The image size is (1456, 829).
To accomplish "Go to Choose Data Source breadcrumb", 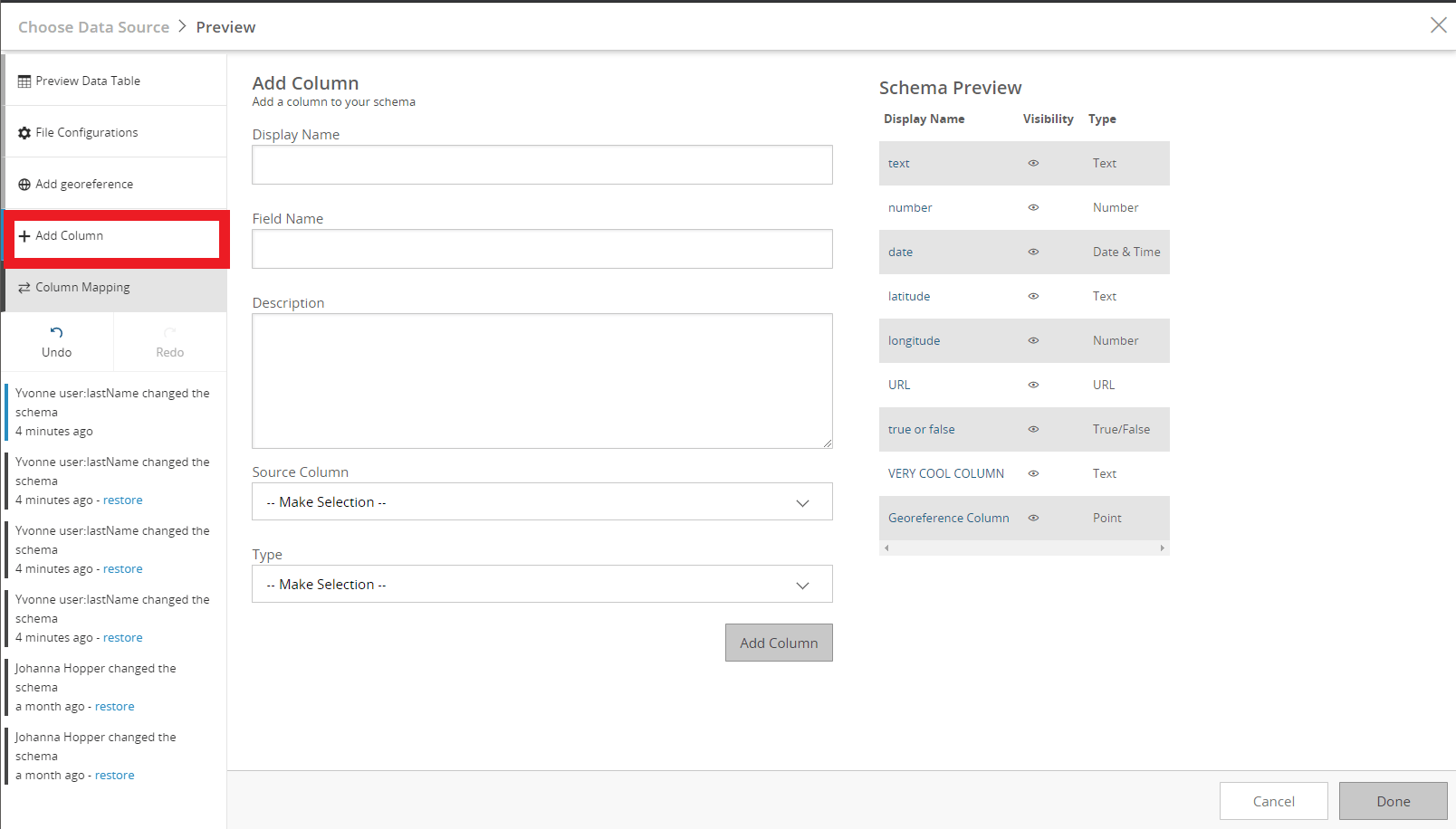I will [93, 27].
